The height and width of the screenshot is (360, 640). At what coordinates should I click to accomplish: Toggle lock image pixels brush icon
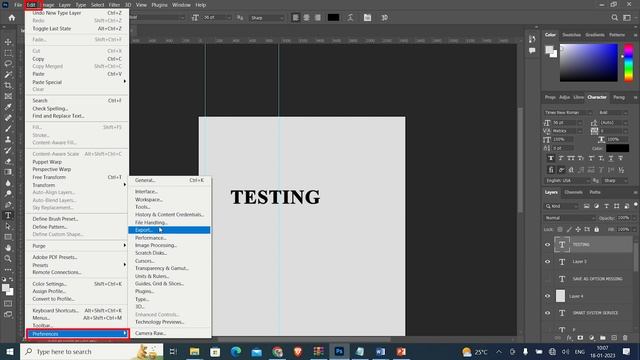coord(569,229)
